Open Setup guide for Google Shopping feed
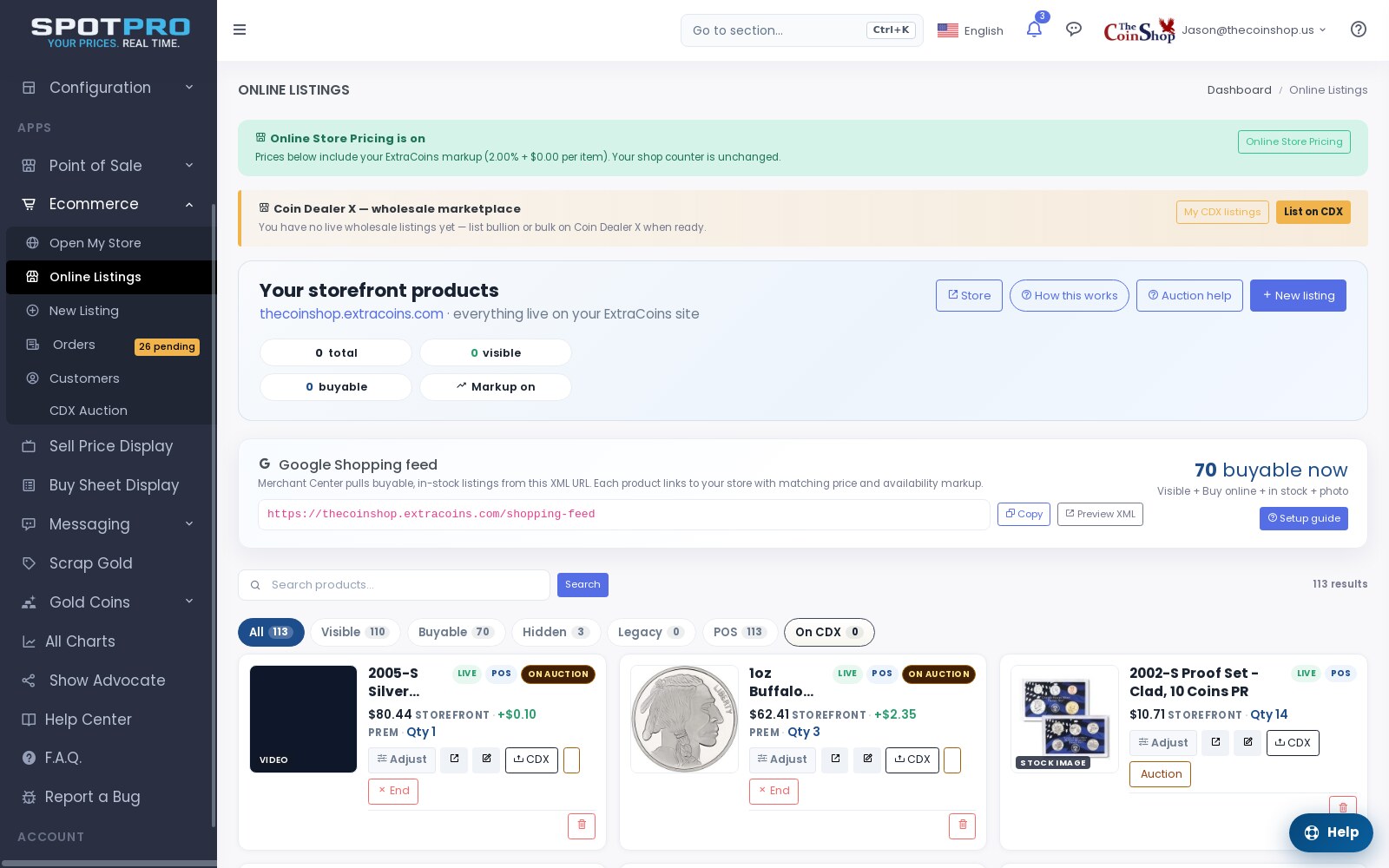 point(1303,518)
